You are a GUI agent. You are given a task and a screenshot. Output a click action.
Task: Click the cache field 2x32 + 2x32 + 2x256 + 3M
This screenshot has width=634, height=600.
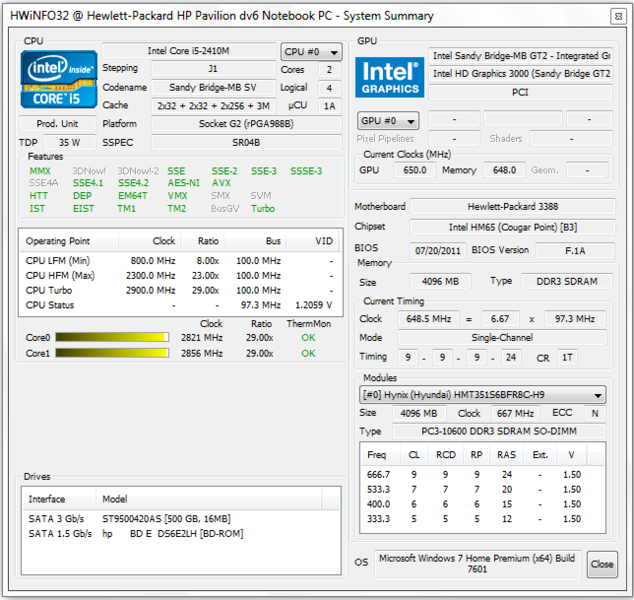(213, 106)
